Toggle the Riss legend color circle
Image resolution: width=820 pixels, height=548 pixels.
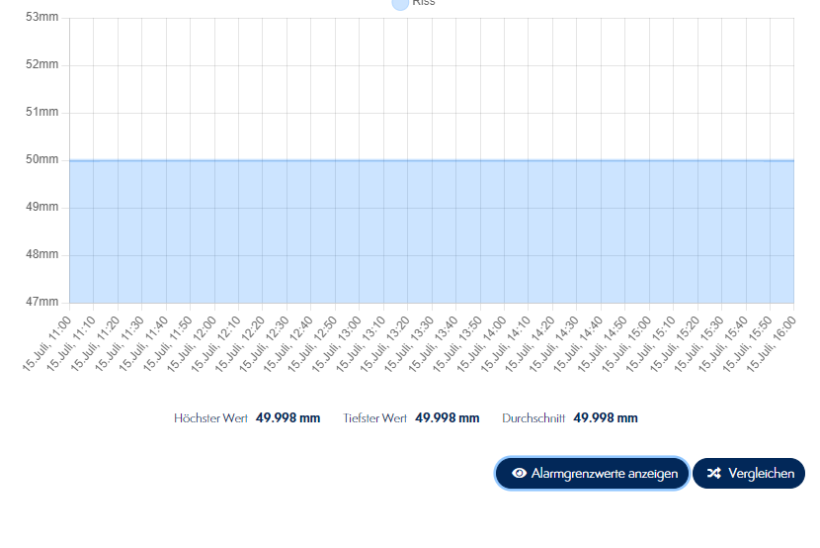[x=400, y=3]
